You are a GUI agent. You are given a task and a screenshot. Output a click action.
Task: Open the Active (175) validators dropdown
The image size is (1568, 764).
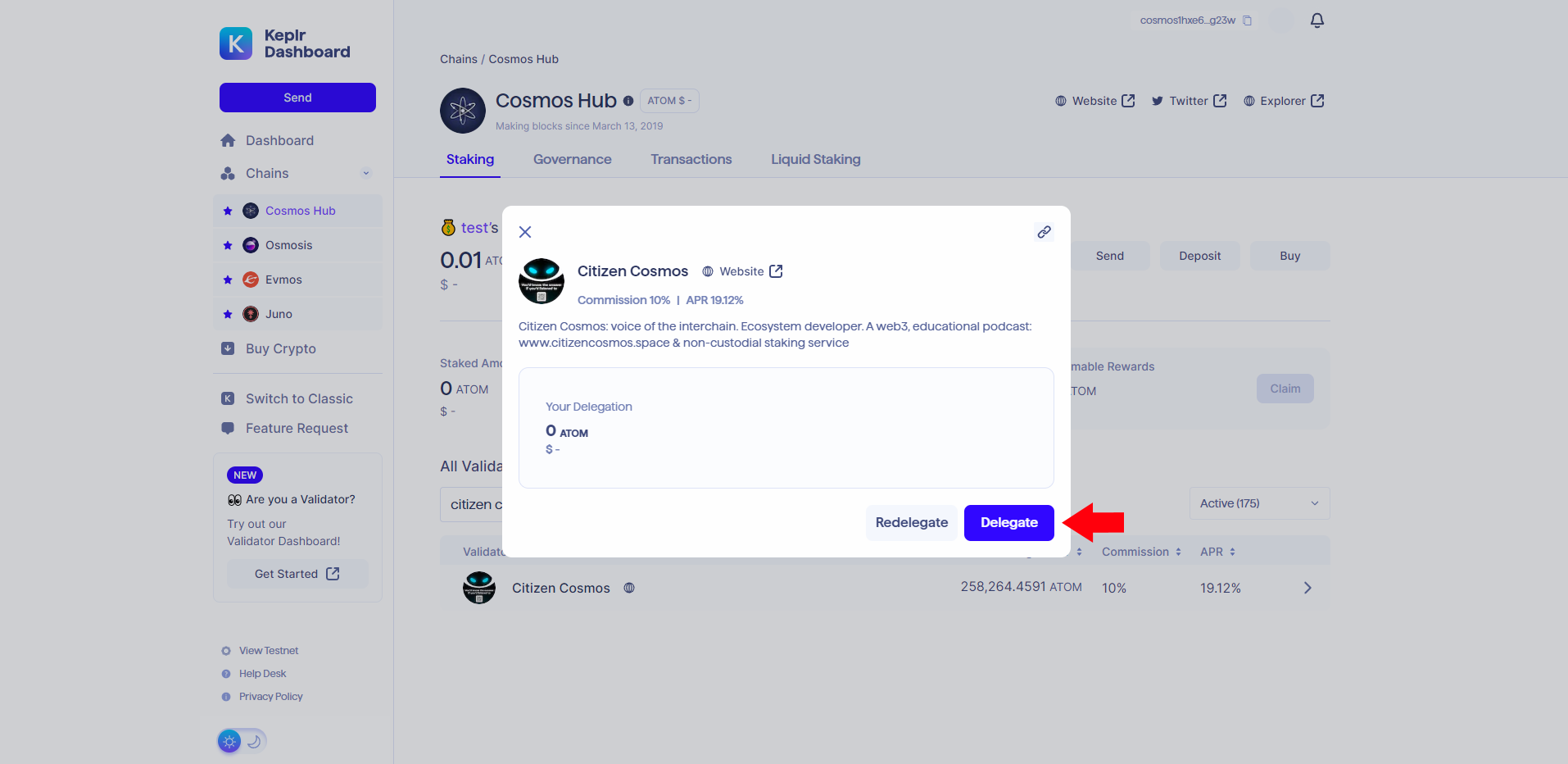tap(1259, 503)
